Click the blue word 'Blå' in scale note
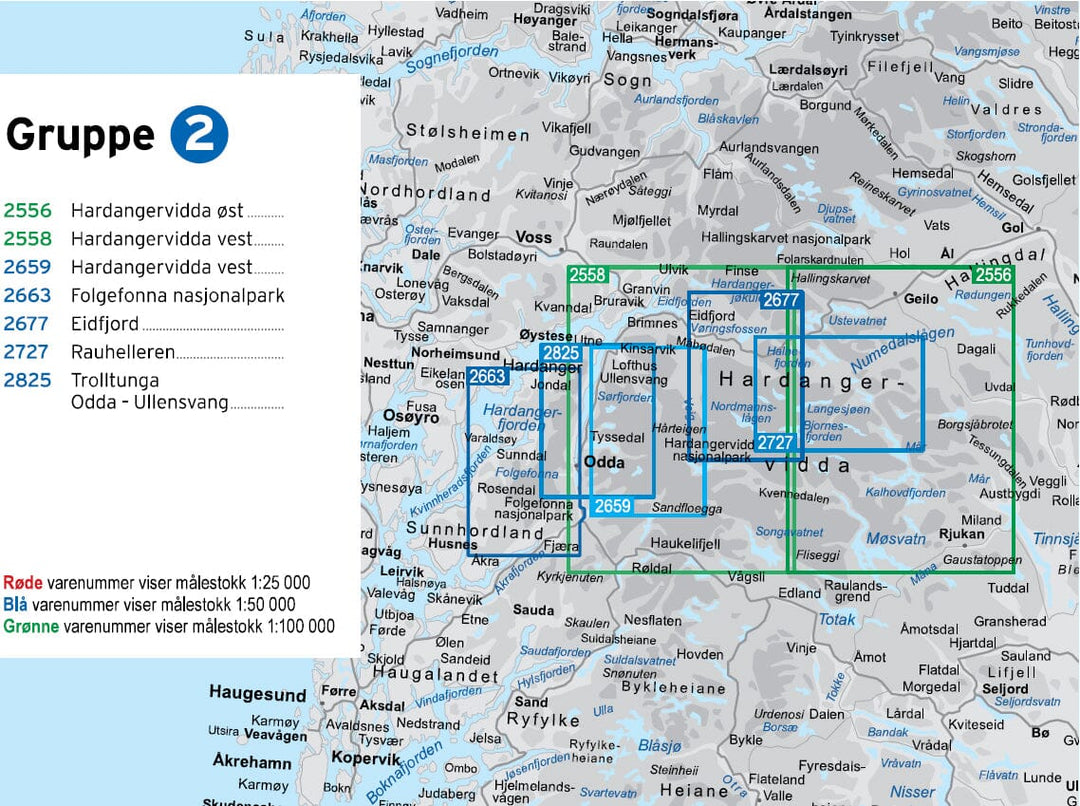The height and width of the screenshot is (806, 1080). pyautogui.click(x=15, y=604)
